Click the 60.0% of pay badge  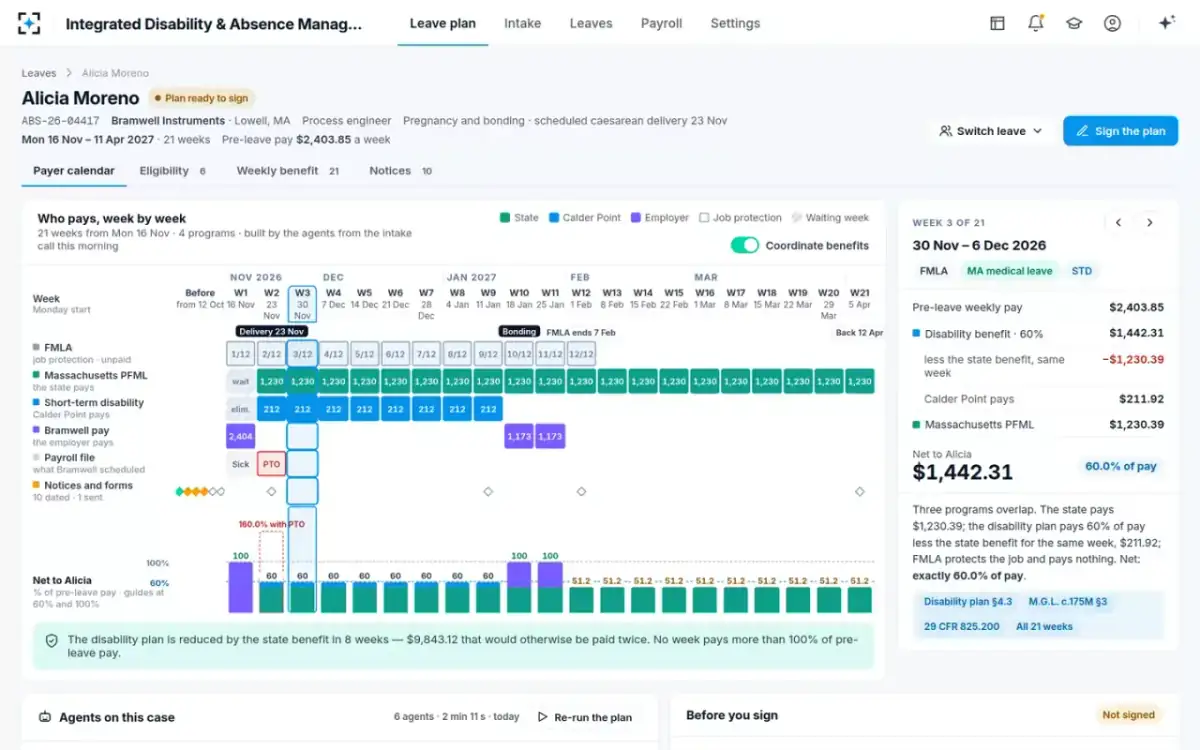pos(1120,466)
